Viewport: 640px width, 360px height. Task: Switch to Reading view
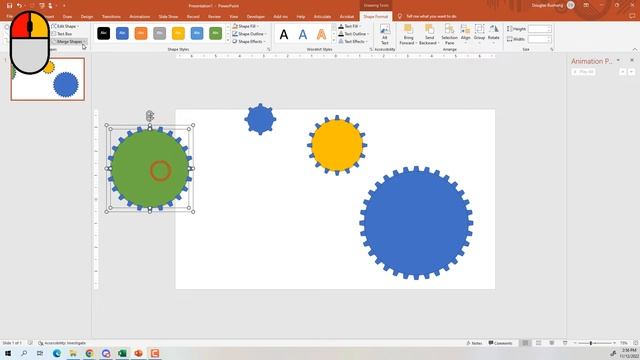pyautogui.click(x=551, y=343)
